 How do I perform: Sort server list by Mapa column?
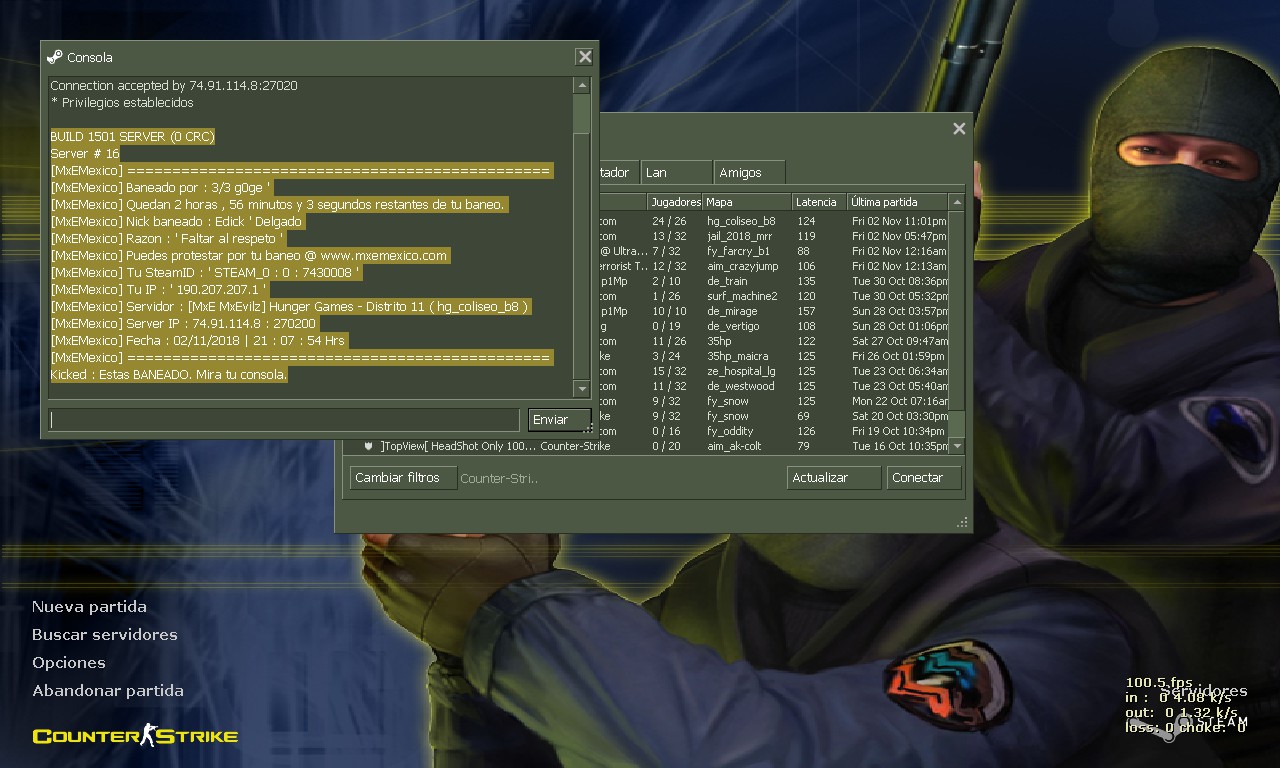pyautogui.click(x=747, y=202)
